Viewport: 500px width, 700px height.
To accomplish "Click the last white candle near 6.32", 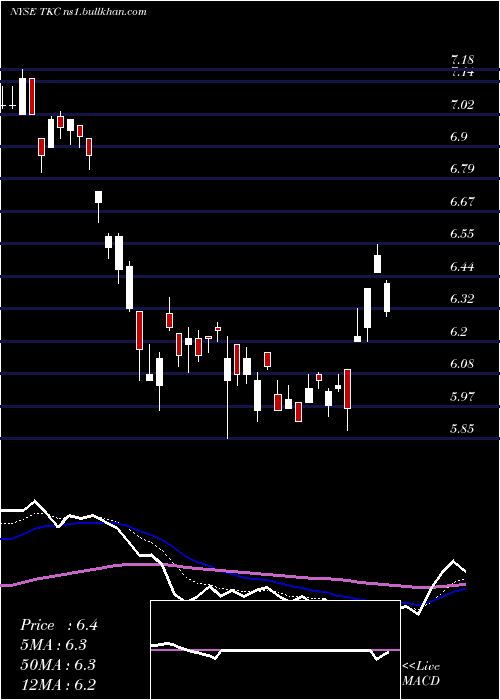I will click(387, 297).
